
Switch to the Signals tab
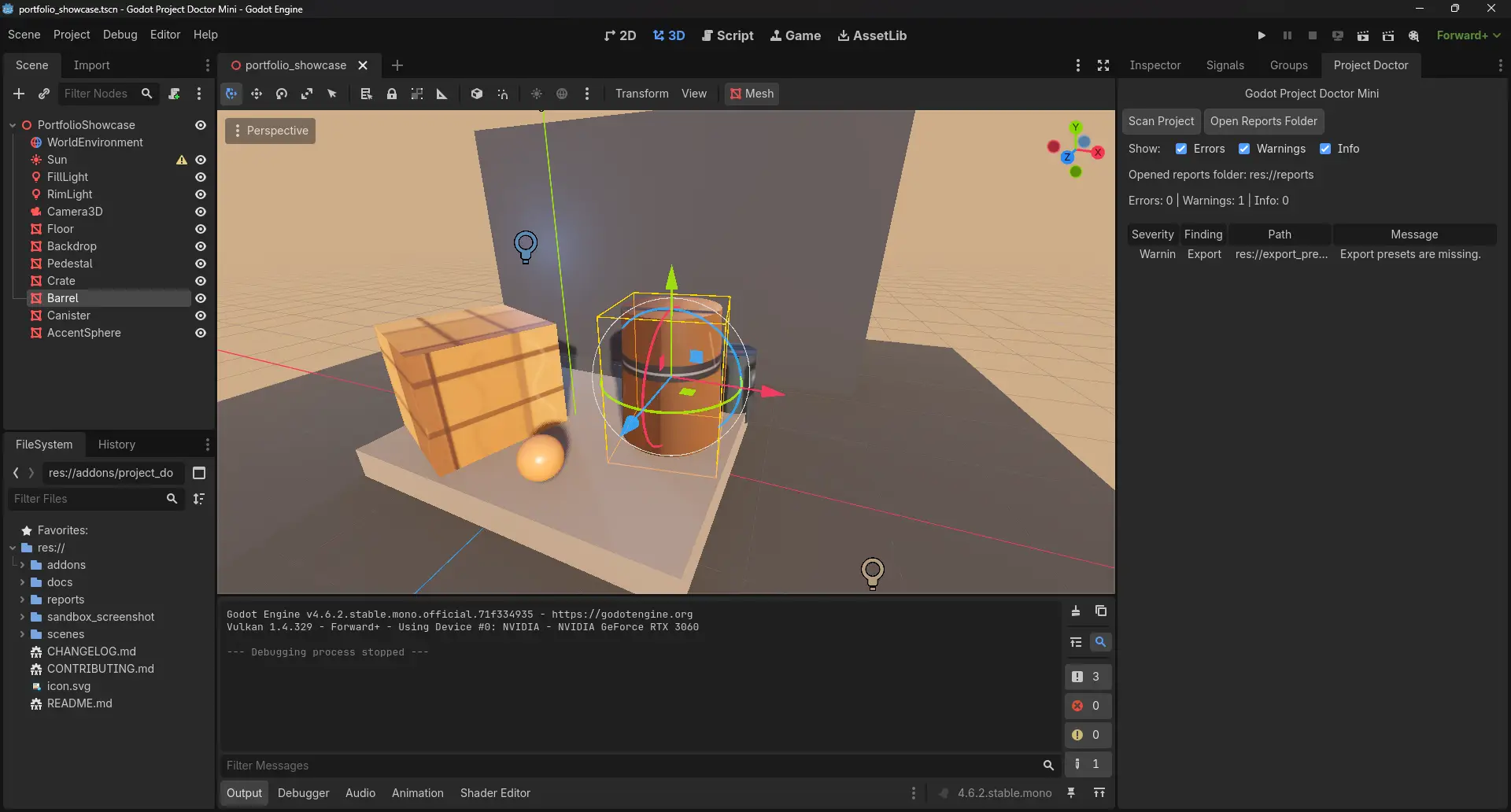[x=1225, y=65]
